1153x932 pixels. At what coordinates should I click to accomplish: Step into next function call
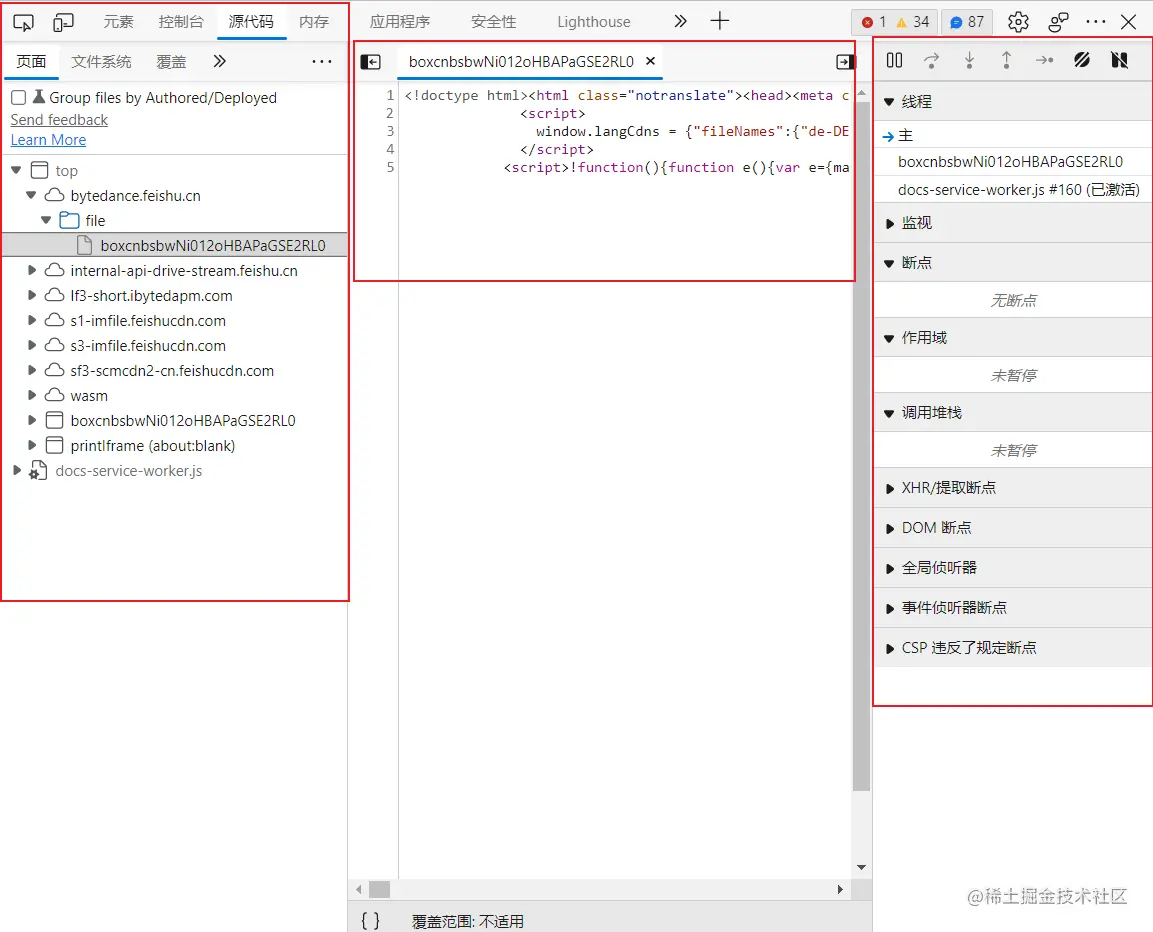pyautogui.click(x=969, y=60)
